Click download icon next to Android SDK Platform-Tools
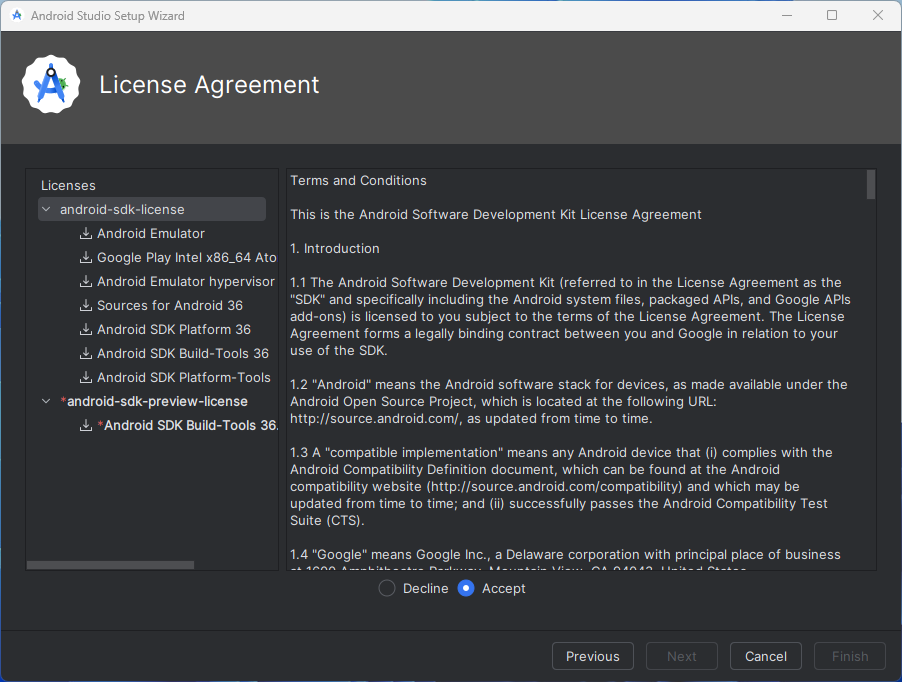Image resolution: width=902 pixels, height=682 pixels. pos(86,378)
